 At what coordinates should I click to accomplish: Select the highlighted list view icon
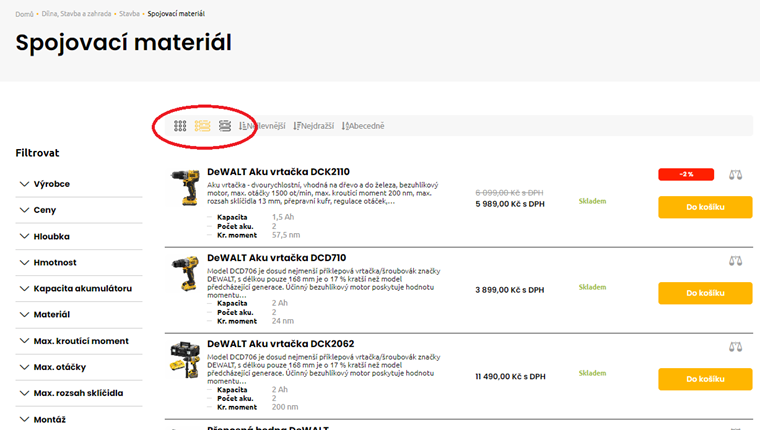203,126
